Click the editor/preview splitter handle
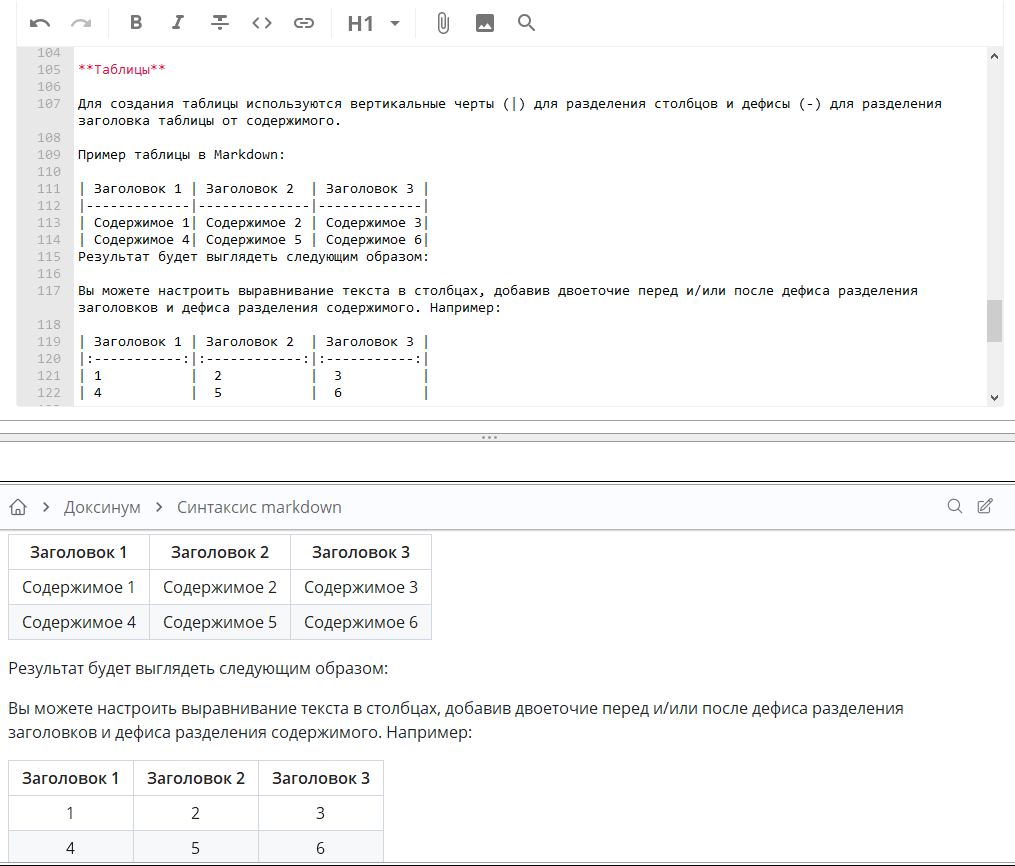The image size is (1015, 866). [x=490, y=437]
